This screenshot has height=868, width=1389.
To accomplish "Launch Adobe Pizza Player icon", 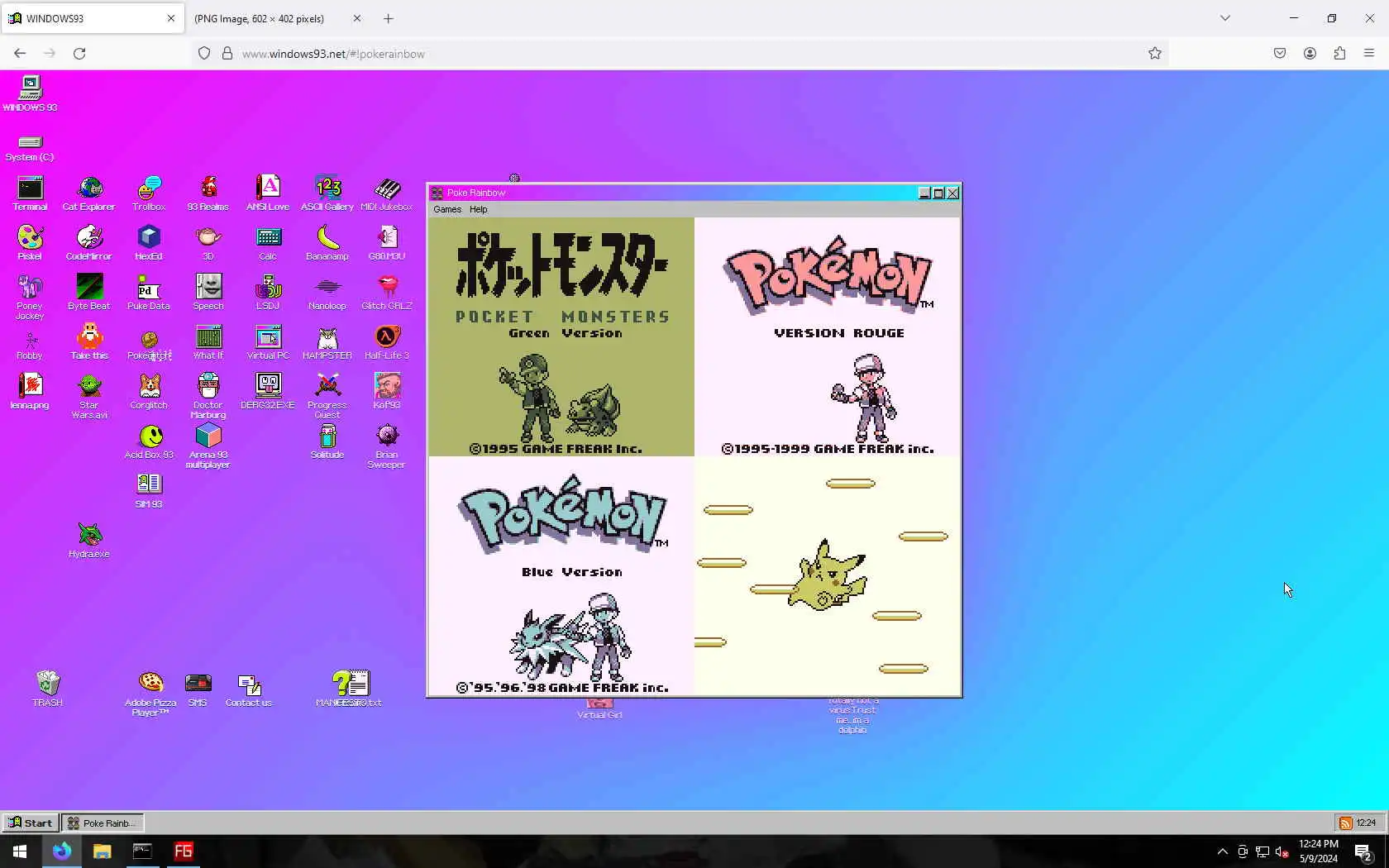I will pos(150,694).
